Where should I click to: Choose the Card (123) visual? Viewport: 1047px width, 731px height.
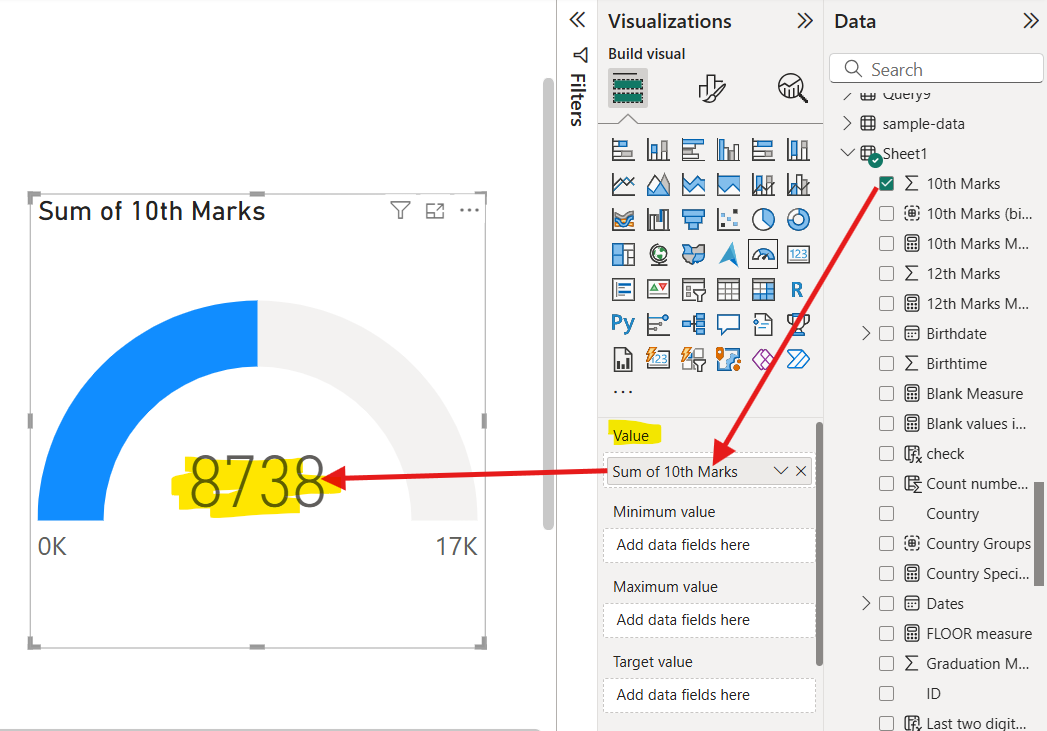click(x=798, y=254)
